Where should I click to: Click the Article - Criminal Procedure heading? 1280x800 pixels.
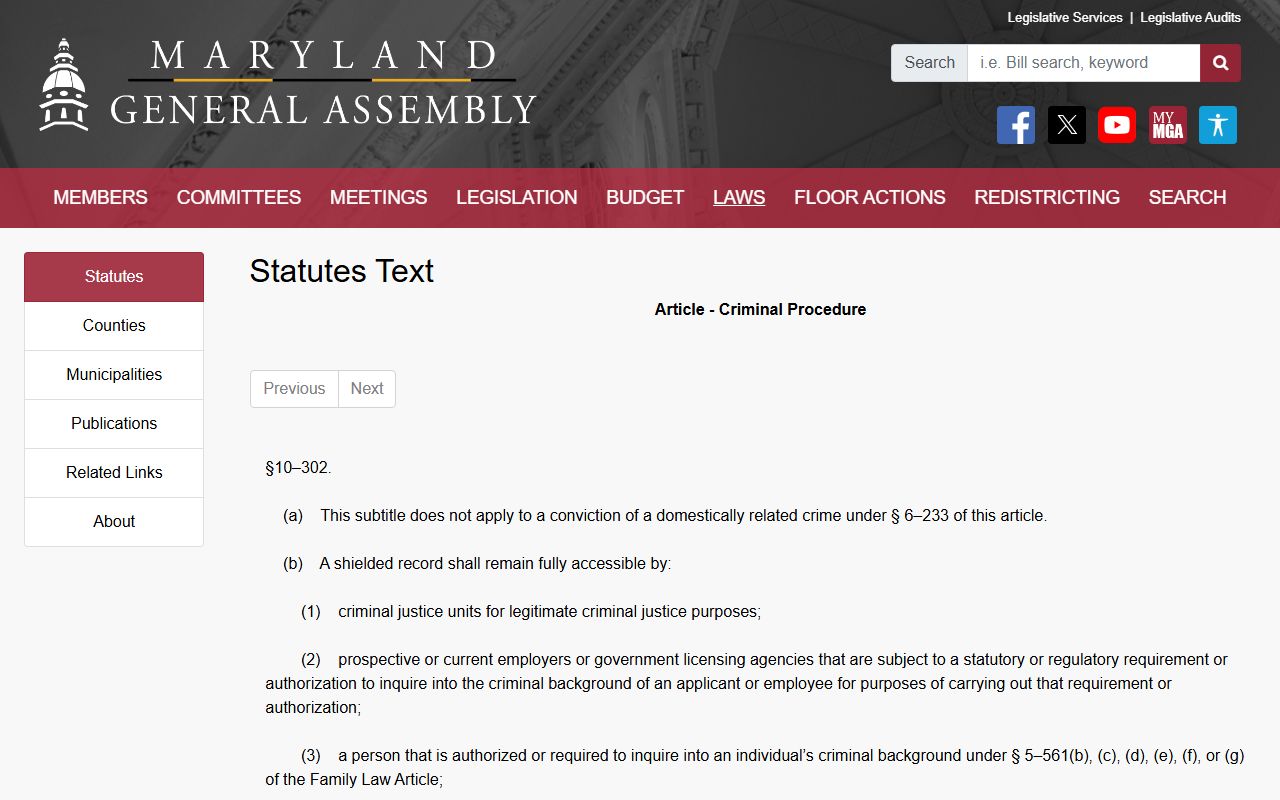click(x=760, y=310)
